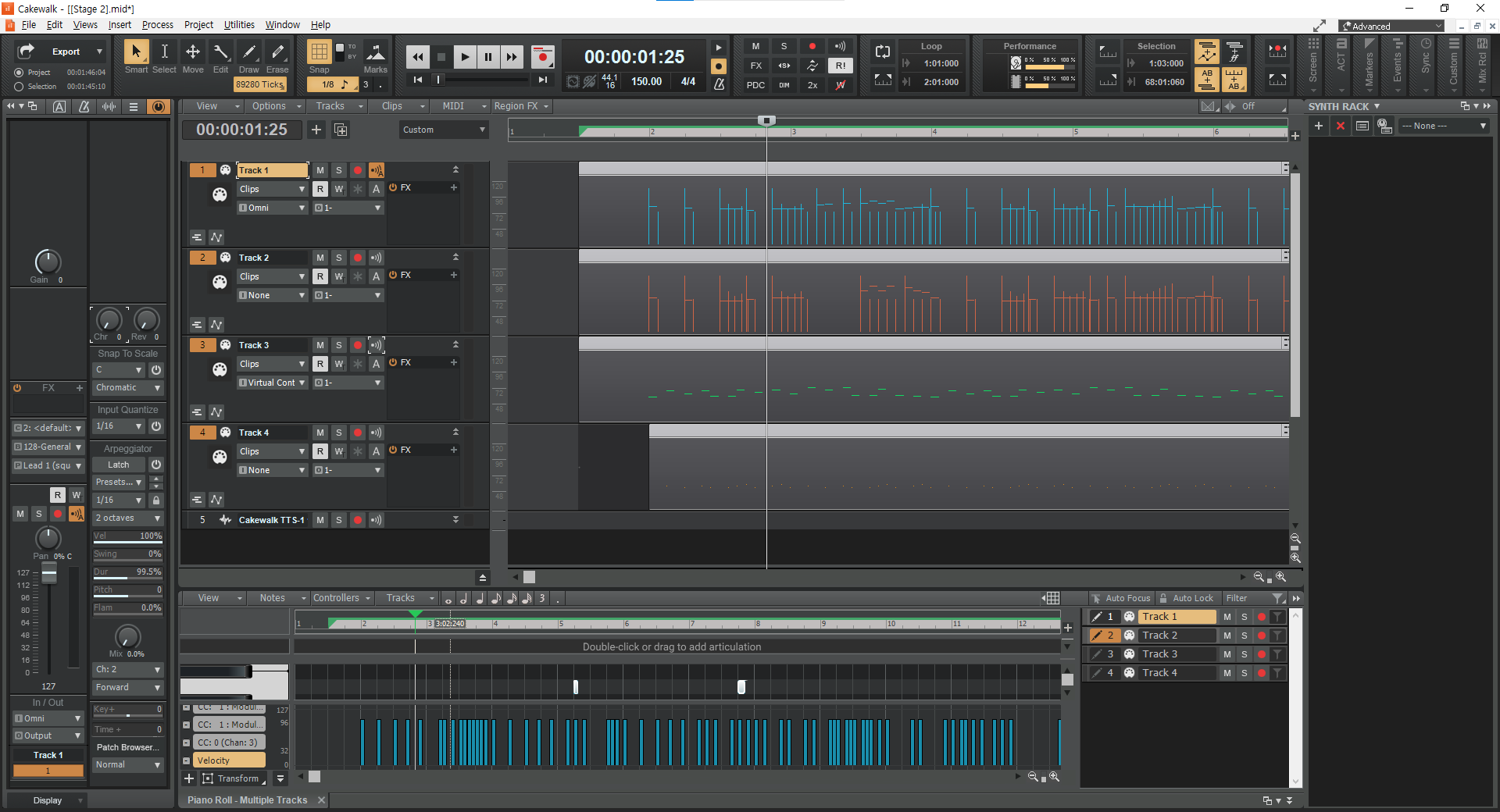
Task: Open the Custom track control dropdown
Action: [444, 130]
